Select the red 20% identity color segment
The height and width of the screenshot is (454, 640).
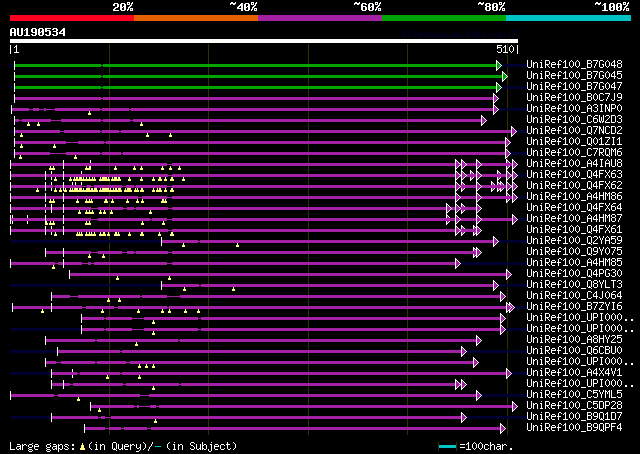72,18
